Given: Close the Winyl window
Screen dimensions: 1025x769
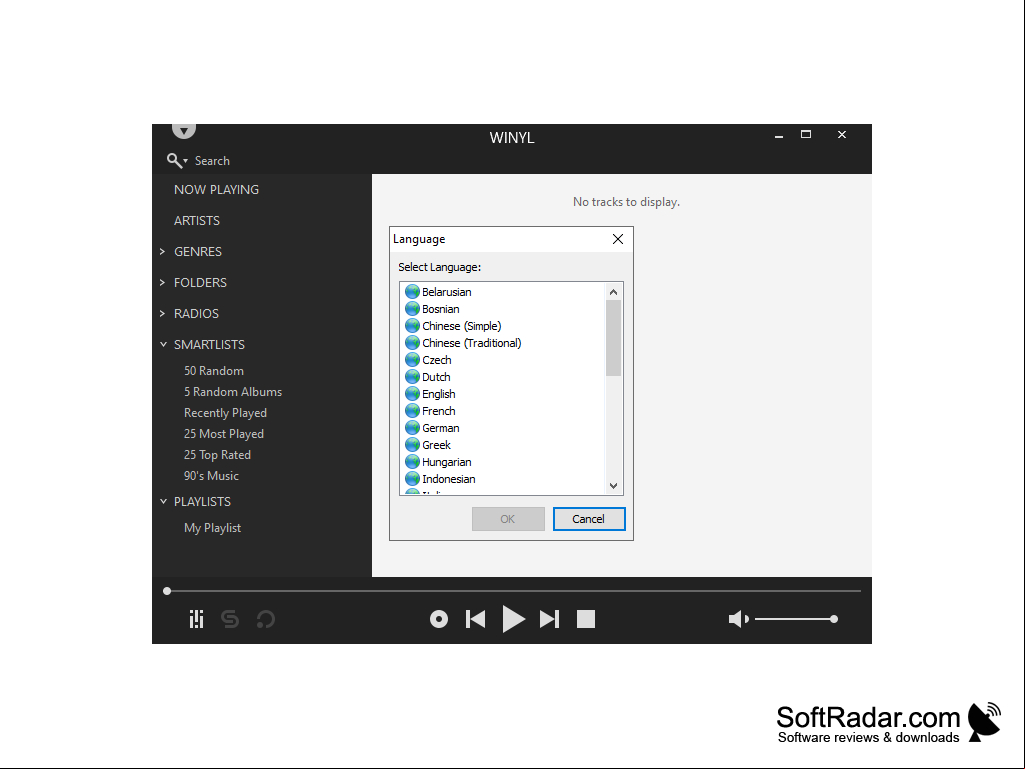Looking at the screenshot, I should click(x=842, y=135).
